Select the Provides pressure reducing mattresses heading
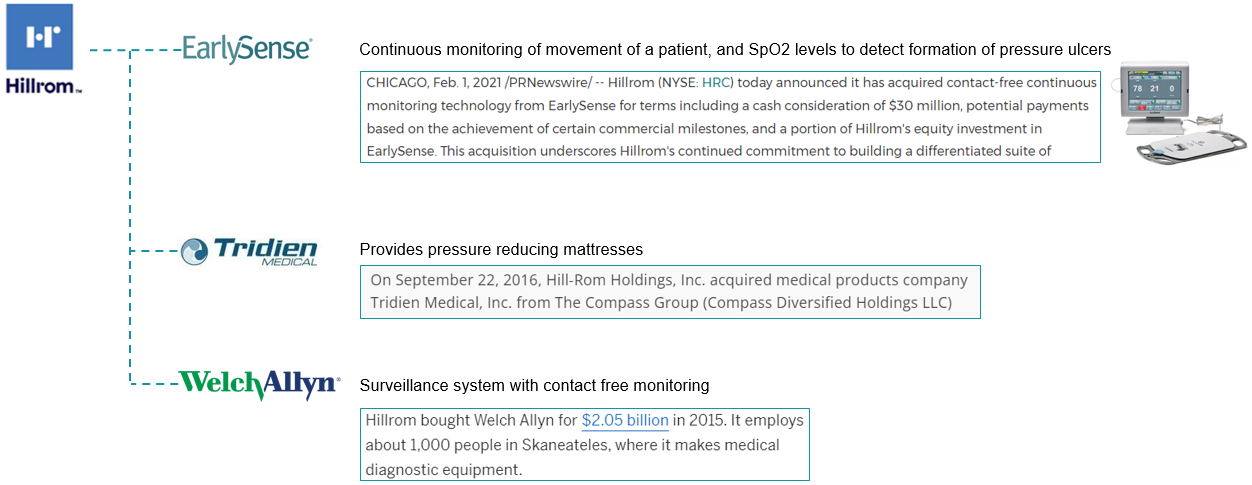 pos(501,249)
